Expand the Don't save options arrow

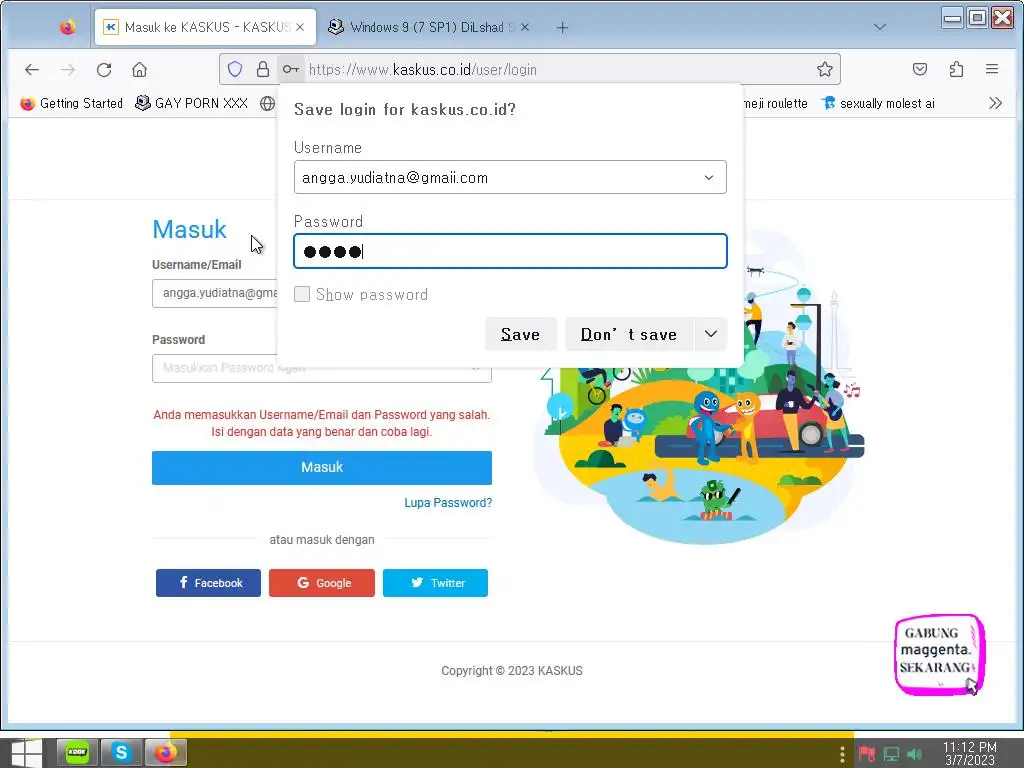tap(711, 334)
